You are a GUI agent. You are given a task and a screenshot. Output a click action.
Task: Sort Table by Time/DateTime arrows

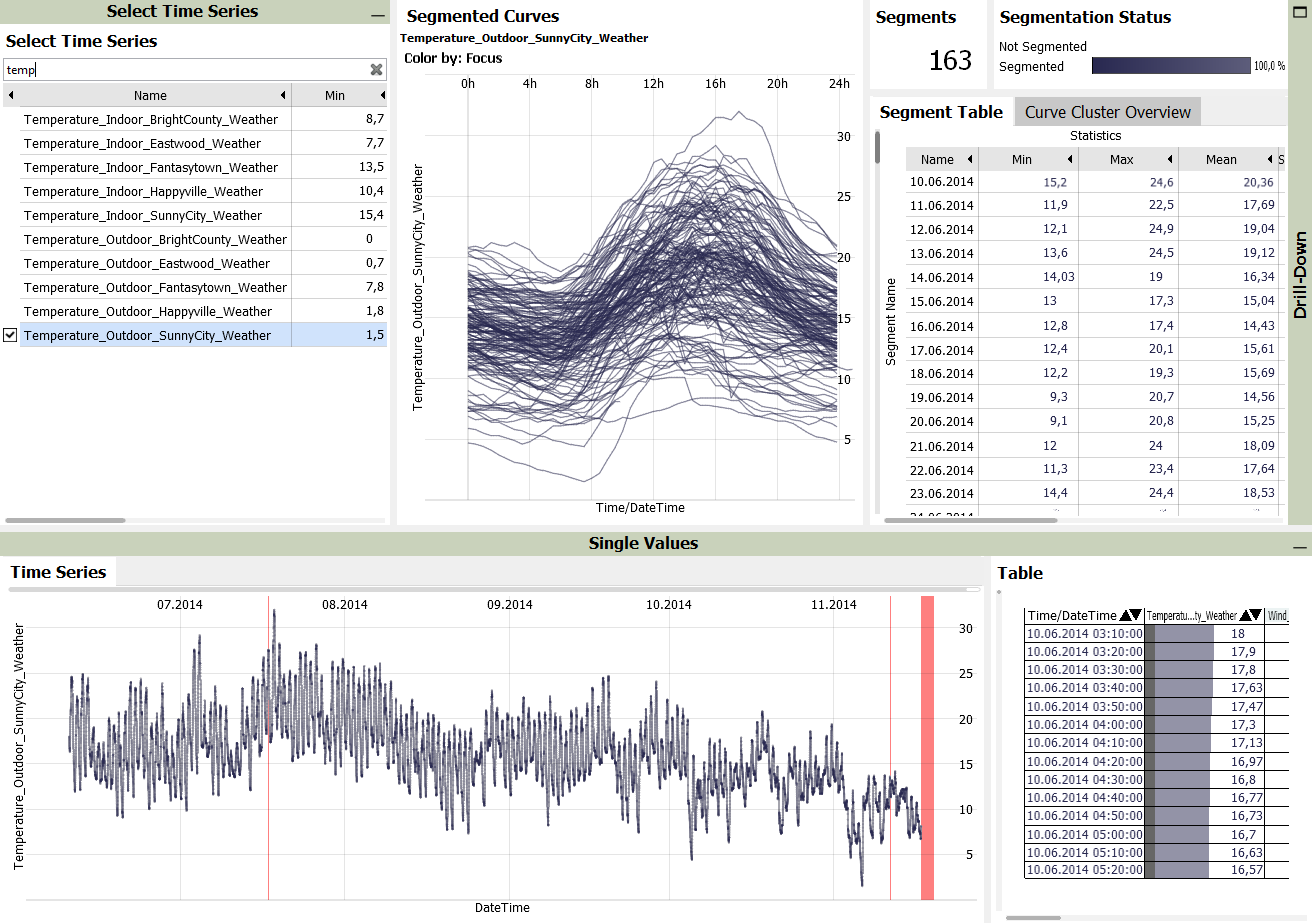point(1130,616)
